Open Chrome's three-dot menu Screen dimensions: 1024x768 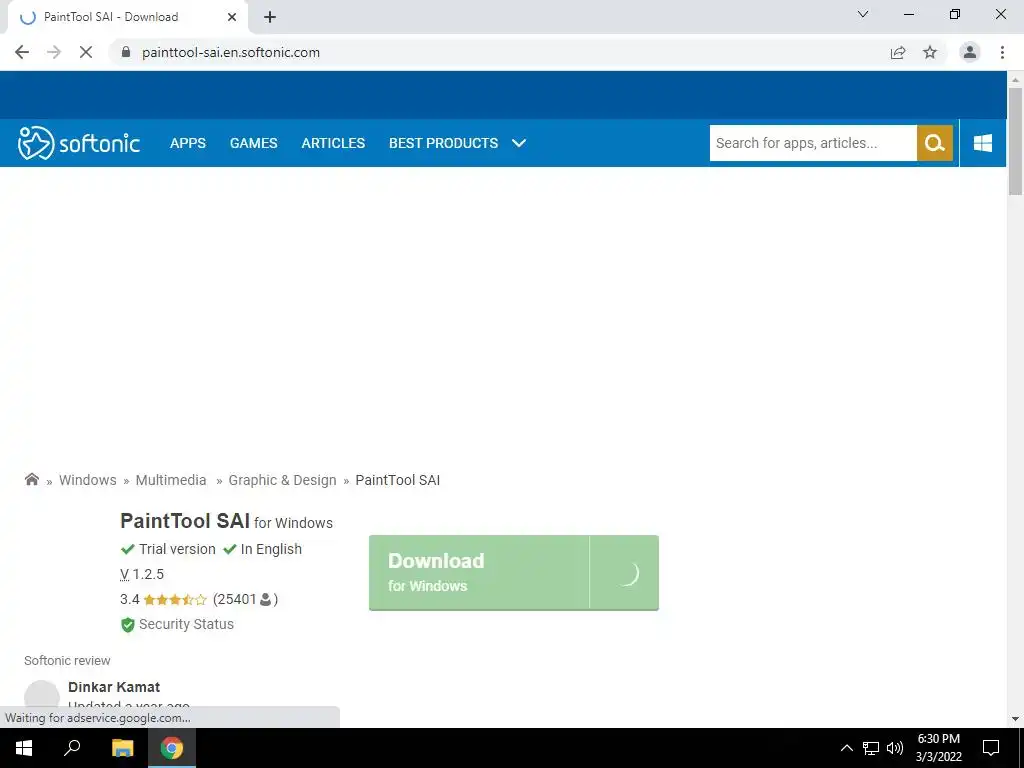pyautogui.click(x=1002, y=52)
